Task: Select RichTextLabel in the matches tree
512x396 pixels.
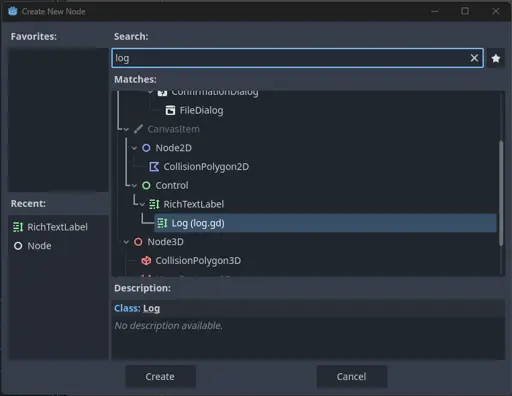Action: coord(194,204)
